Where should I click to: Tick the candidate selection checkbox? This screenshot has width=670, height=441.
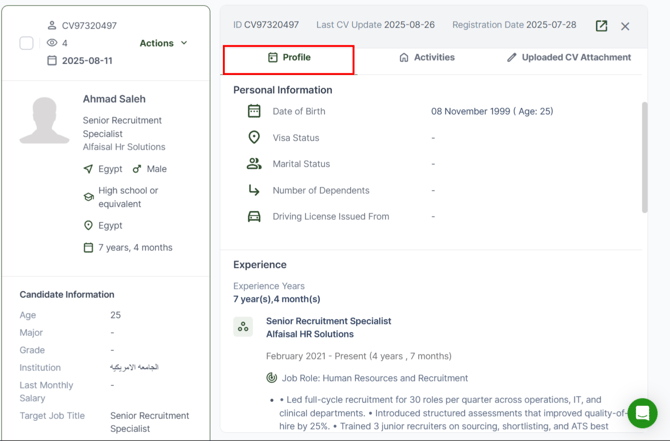[27, 43]
